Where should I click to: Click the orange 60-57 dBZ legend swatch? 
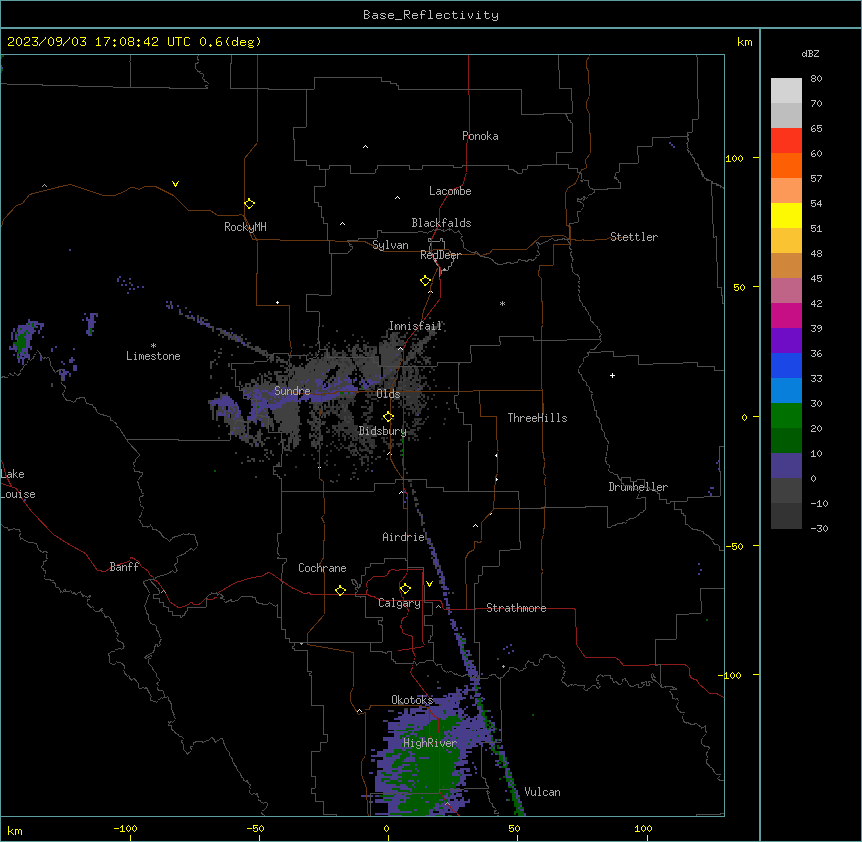[786, 165]
